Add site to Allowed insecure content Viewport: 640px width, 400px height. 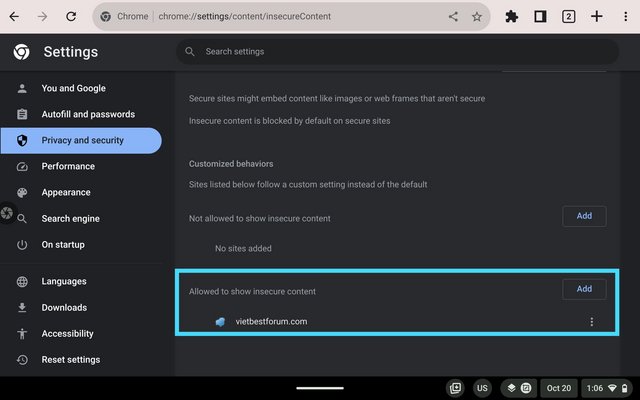584,289
